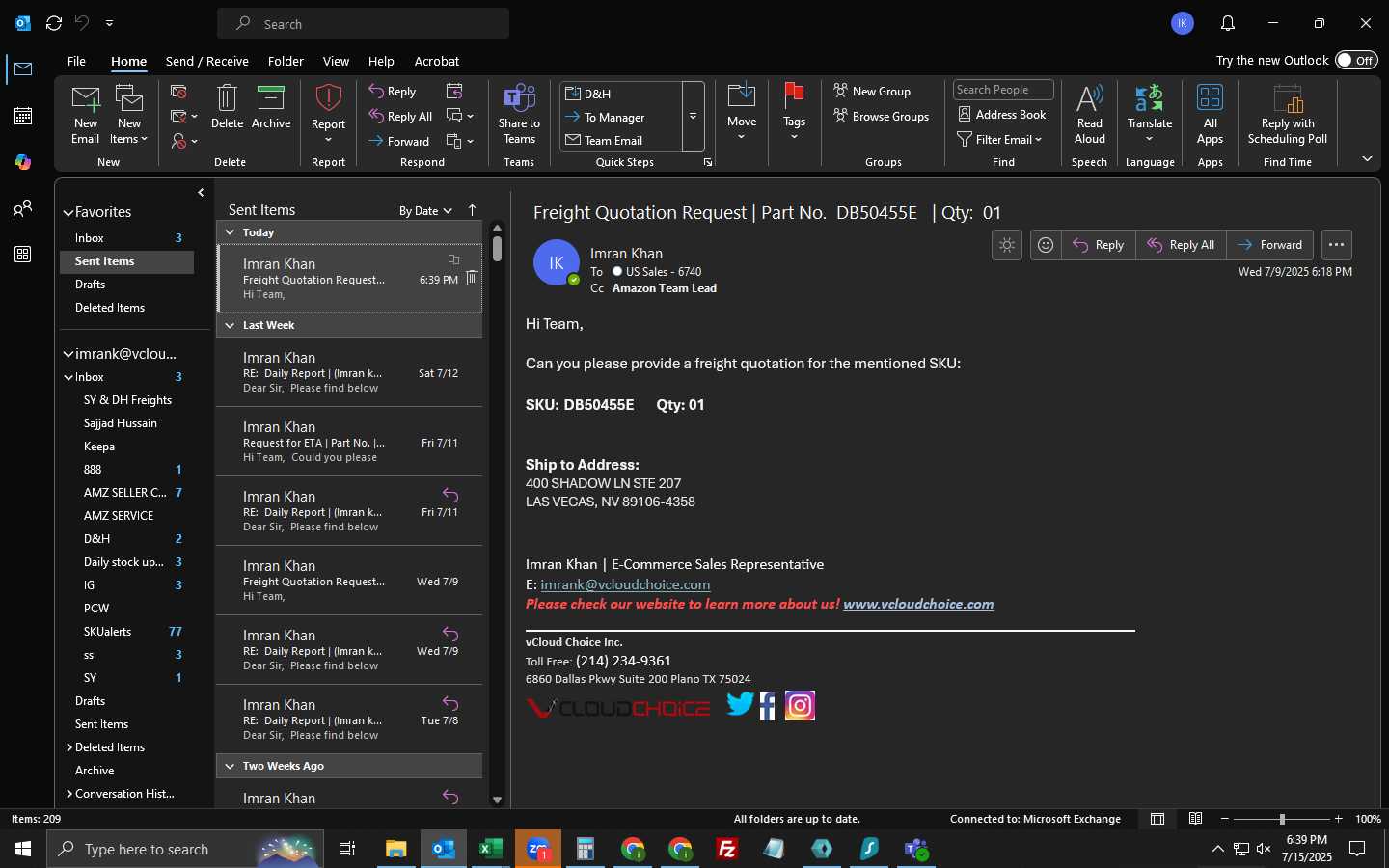Expand the Quick Steps gallery

click(693, 117)
